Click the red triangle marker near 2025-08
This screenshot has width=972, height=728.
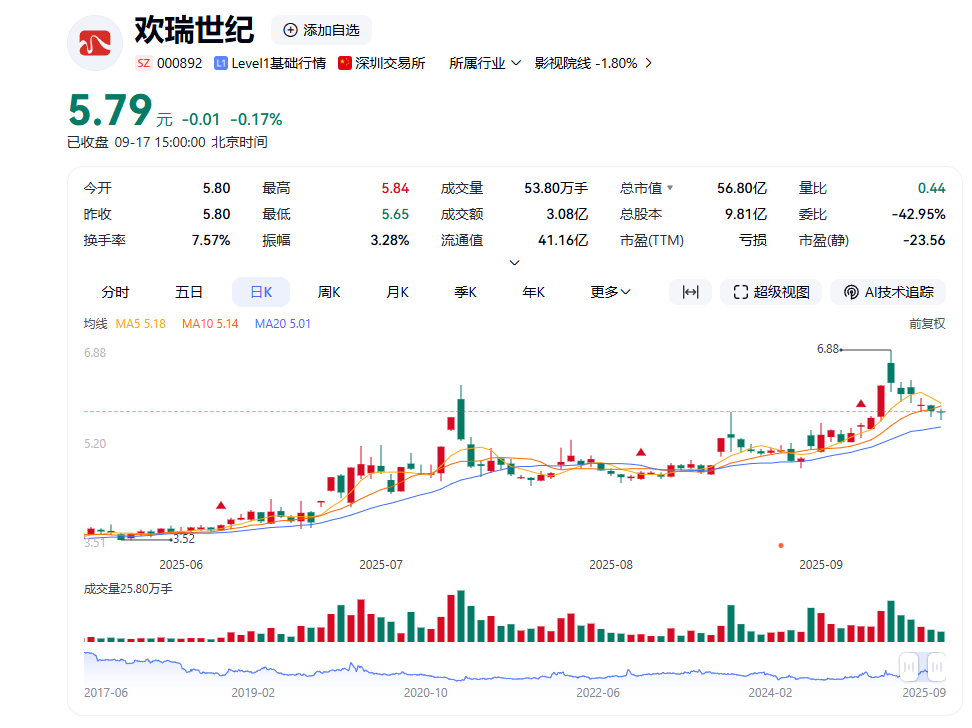coord(641,452)
